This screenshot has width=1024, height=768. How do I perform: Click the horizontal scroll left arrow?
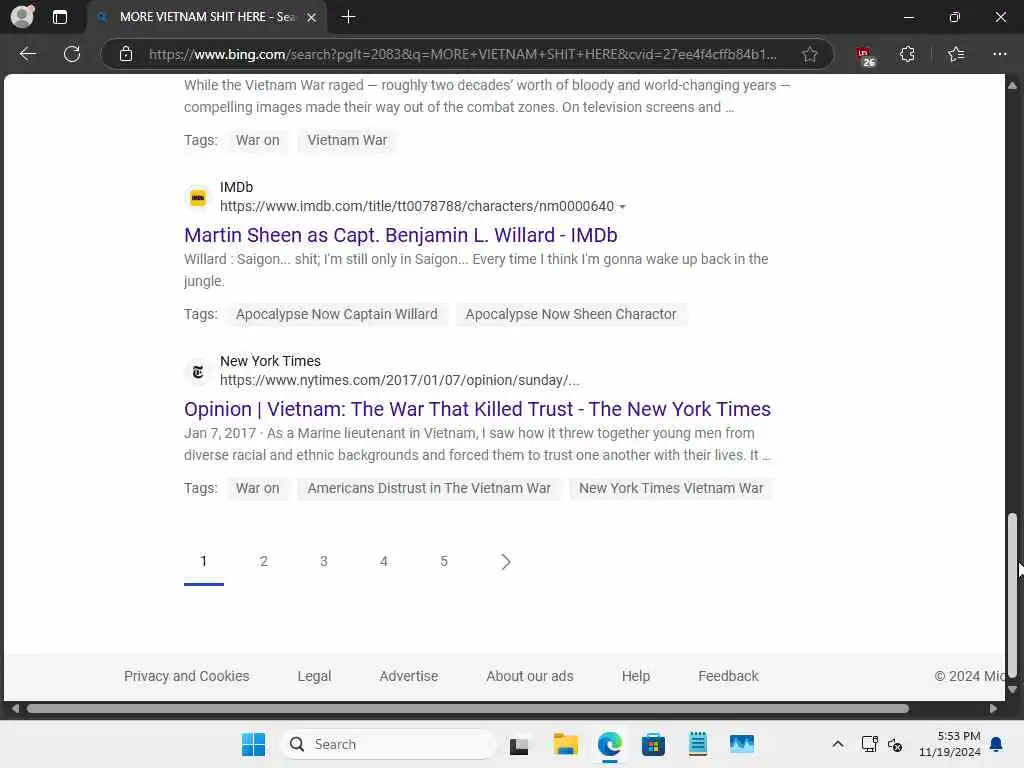(x=15, y=709)
